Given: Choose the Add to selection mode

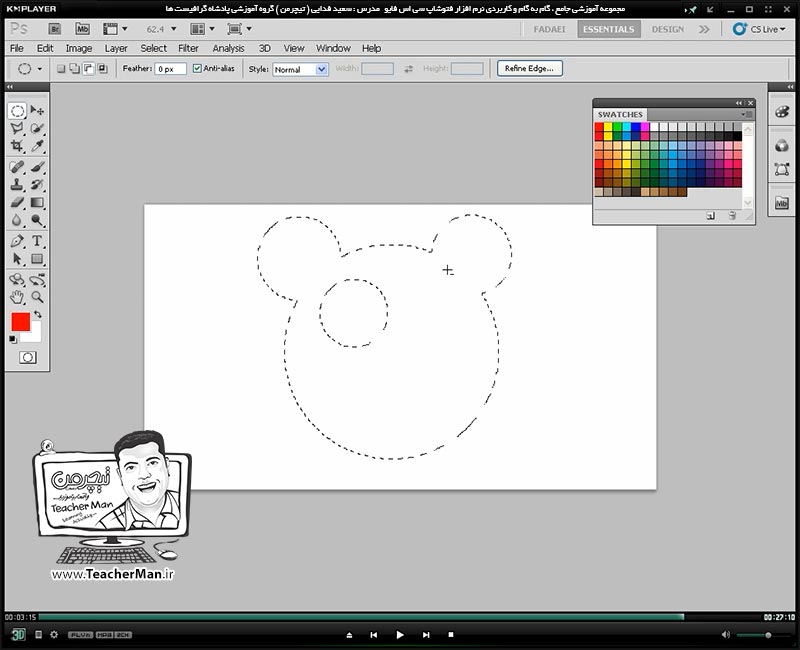Looking at the screenshot, I should 74,68.
